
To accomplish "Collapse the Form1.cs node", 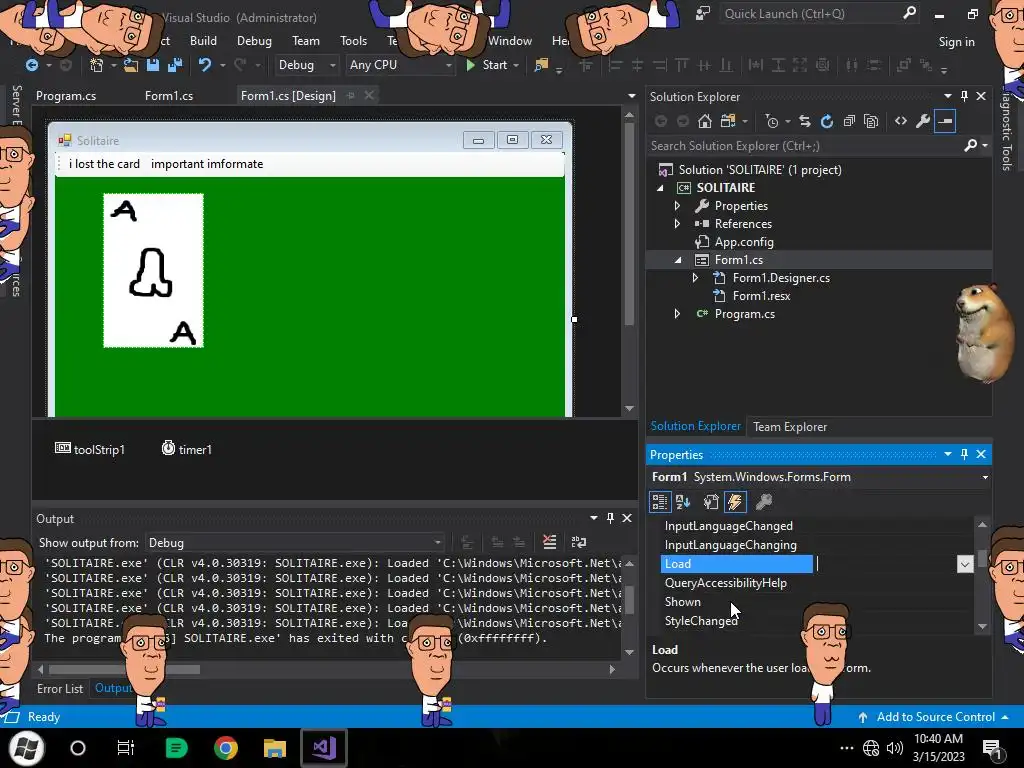I will pos(678,260).
